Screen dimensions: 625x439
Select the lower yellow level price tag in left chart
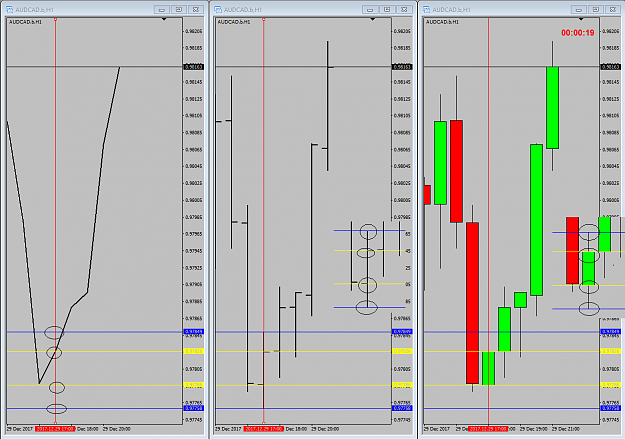click(x=194, y=385)
